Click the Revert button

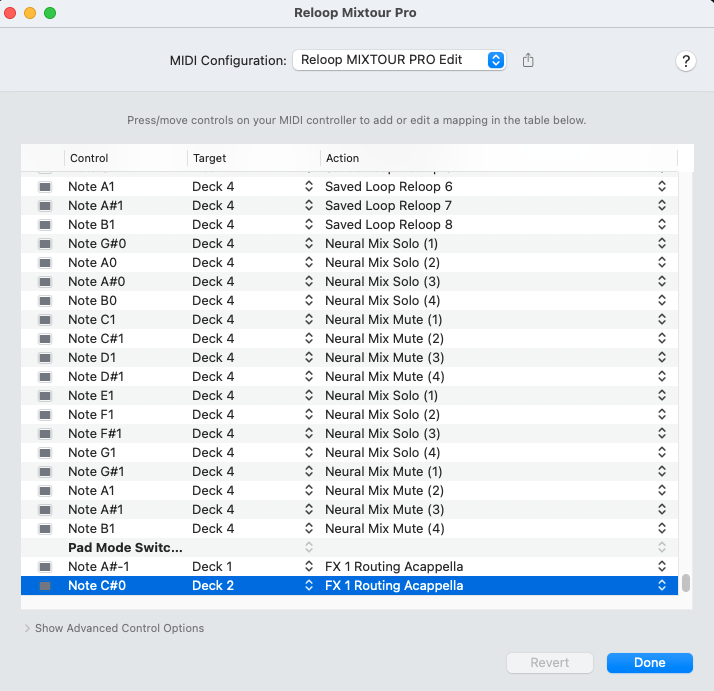coord(550,663)
